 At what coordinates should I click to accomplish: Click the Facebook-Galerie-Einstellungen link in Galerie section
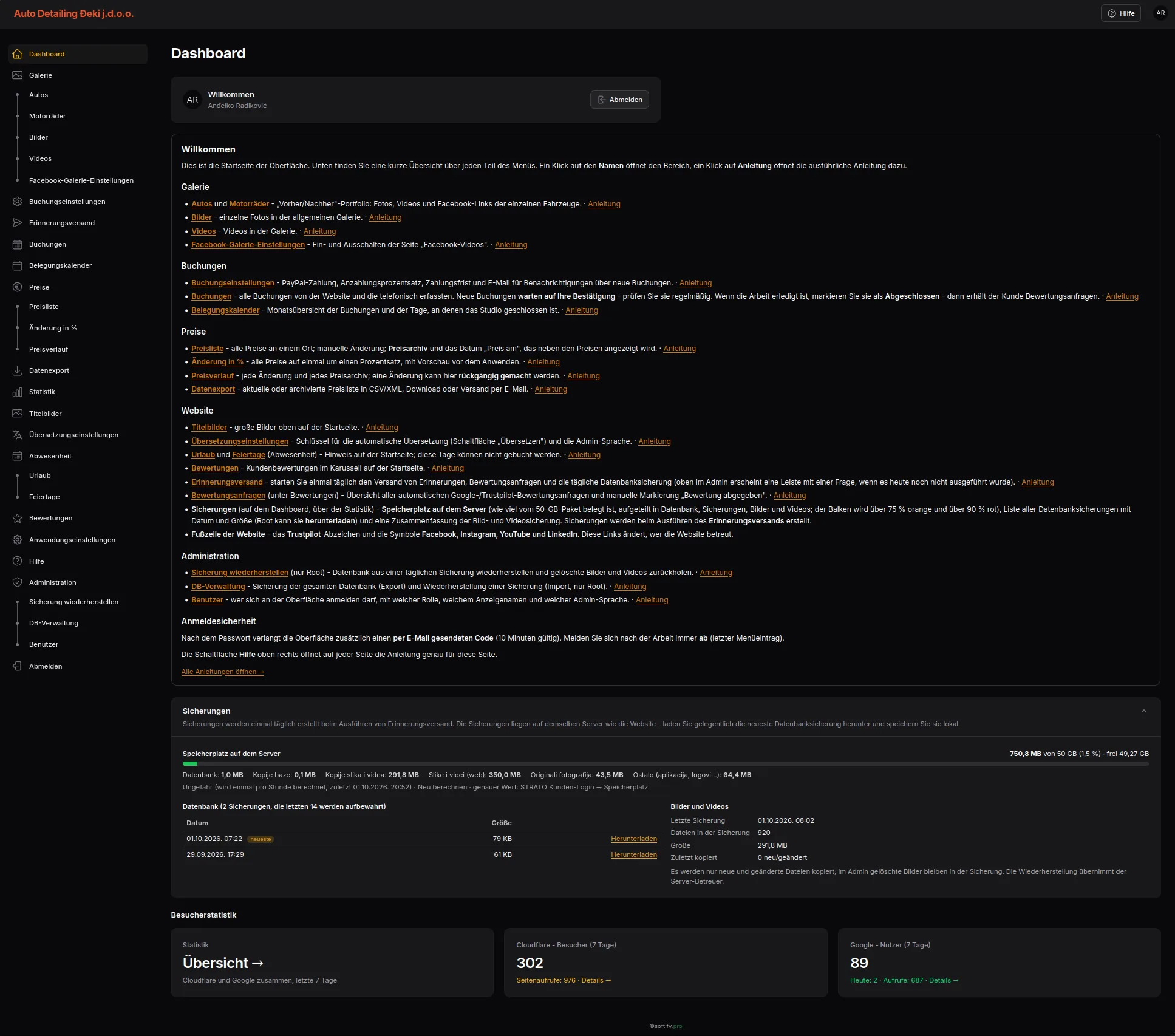(x=248, y=245)
